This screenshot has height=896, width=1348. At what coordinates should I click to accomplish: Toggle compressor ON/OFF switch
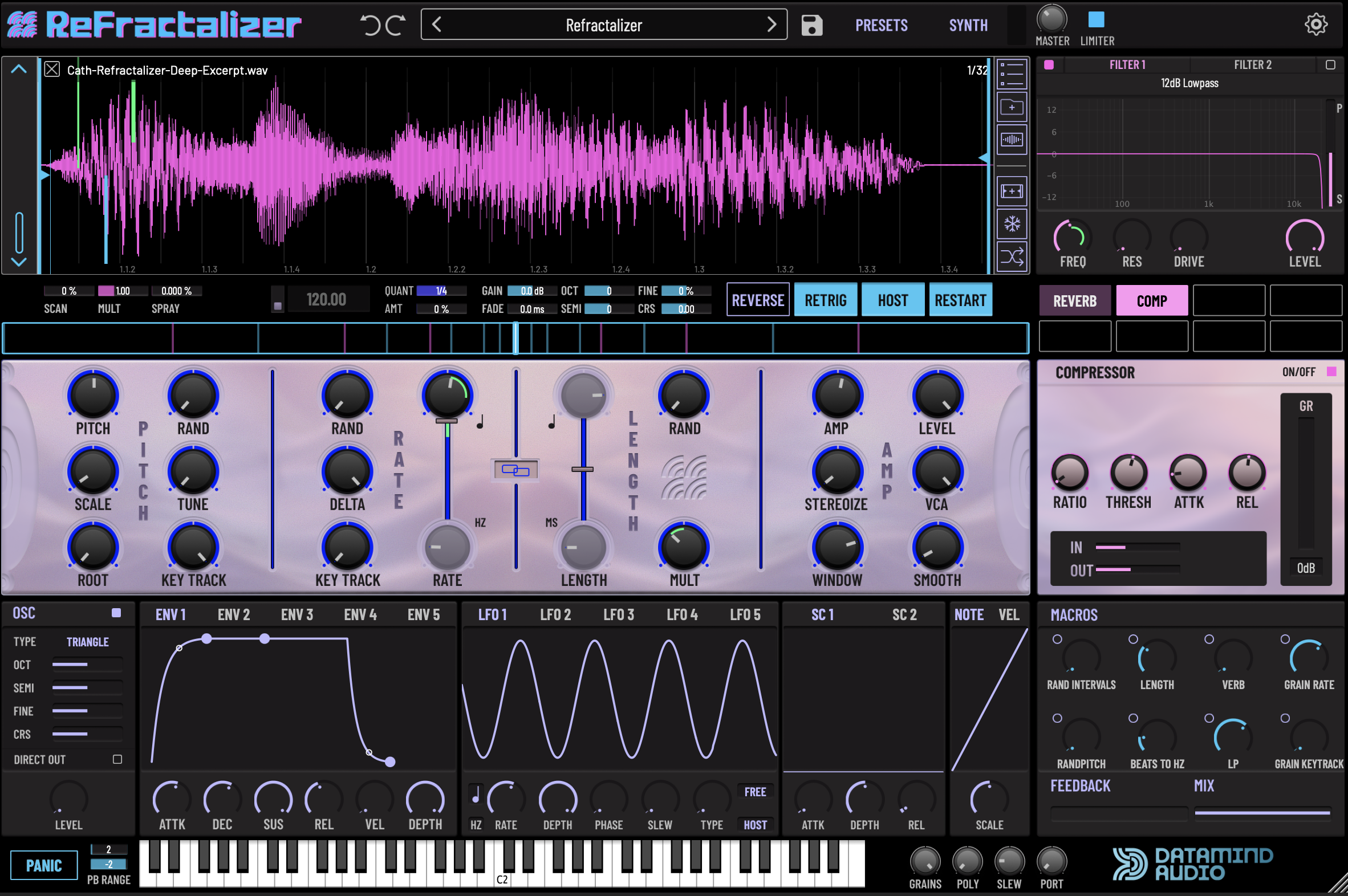click(1331, 372)
